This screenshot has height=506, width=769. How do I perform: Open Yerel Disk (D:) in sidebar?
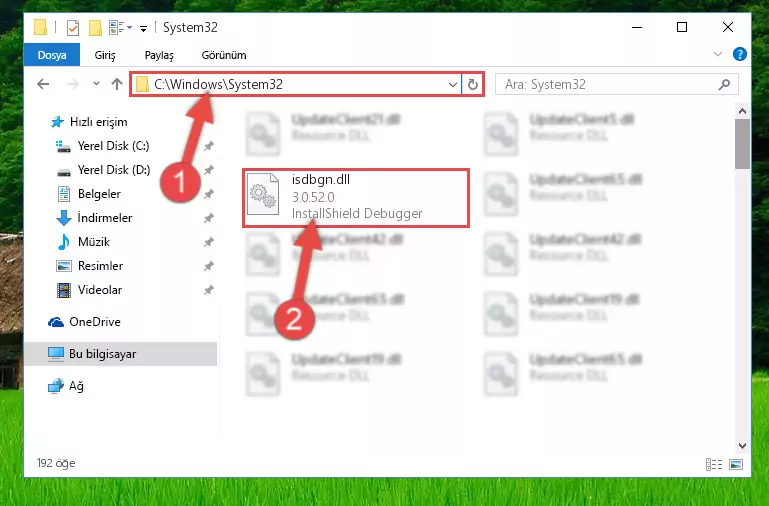[103, 170]
